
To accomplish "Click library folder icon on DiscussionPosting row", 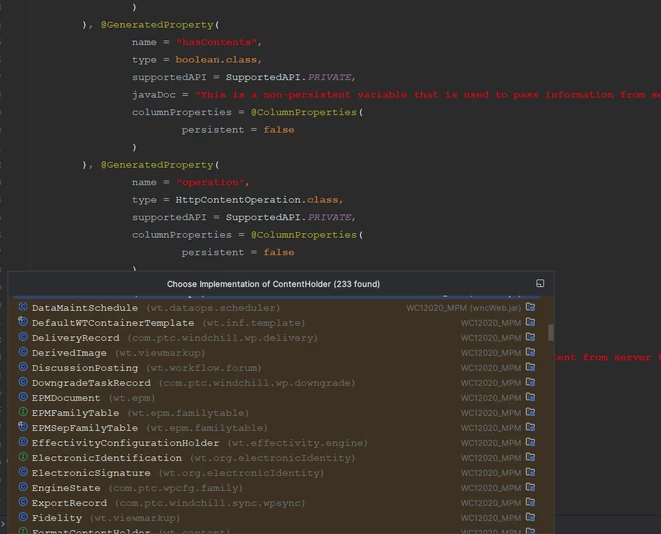I will coord(530,367).
